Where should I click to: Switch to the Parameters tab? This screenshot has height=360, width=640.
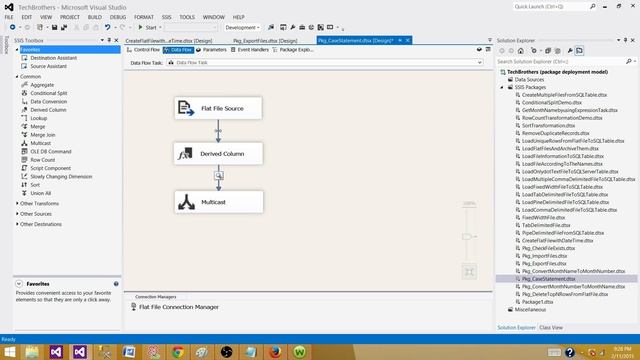211,50
